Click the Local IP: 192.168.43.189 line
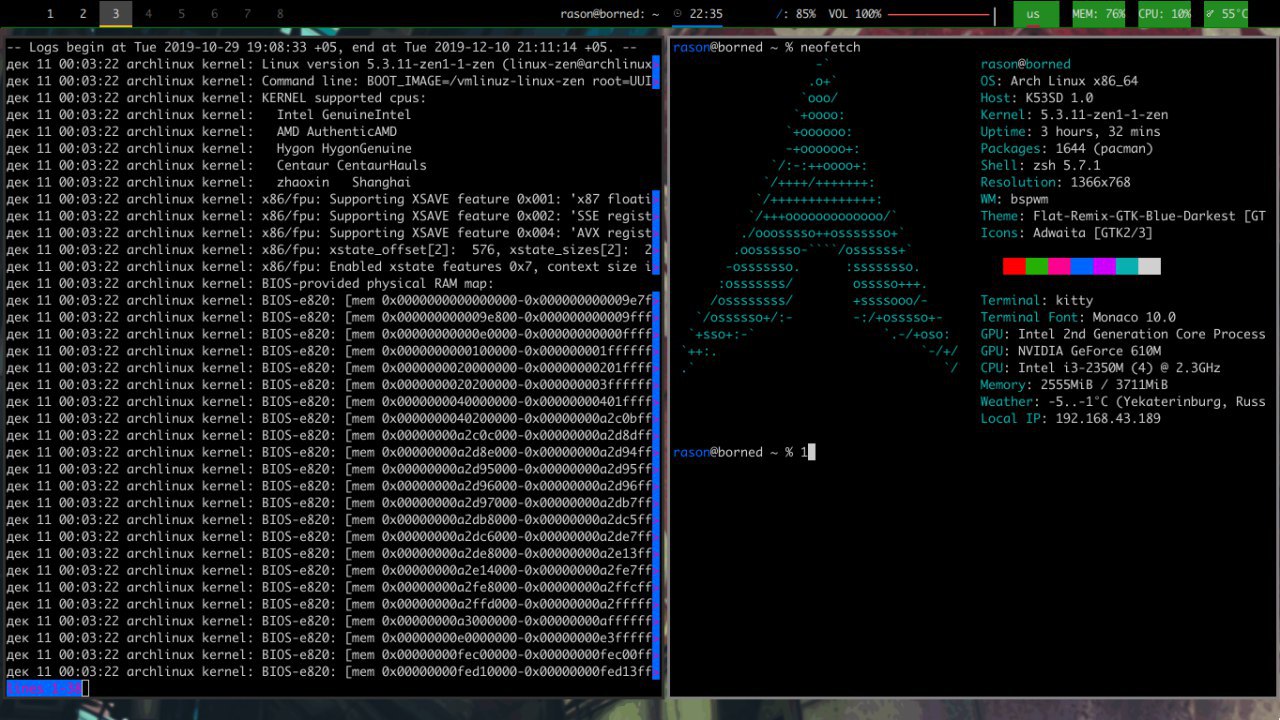1280x720 pixels. pyautogui.click(x=1070, y=419)
